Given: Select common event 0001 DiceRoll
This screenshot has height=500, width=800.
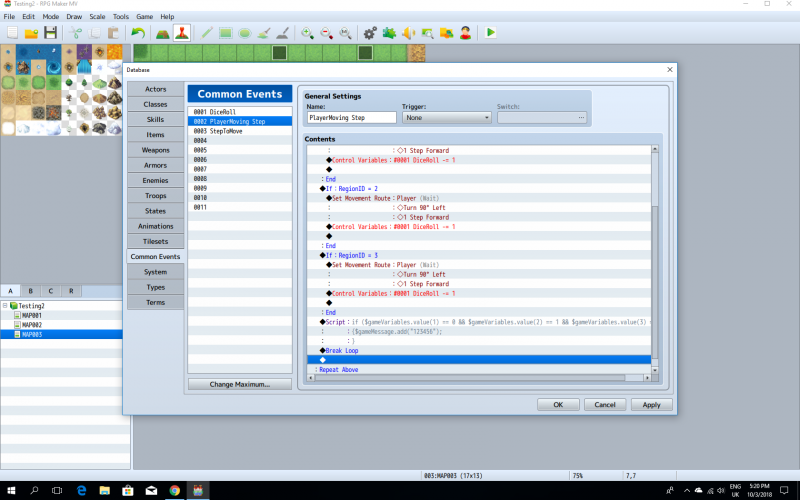Looking at the screenshot, I should [240, 112].
